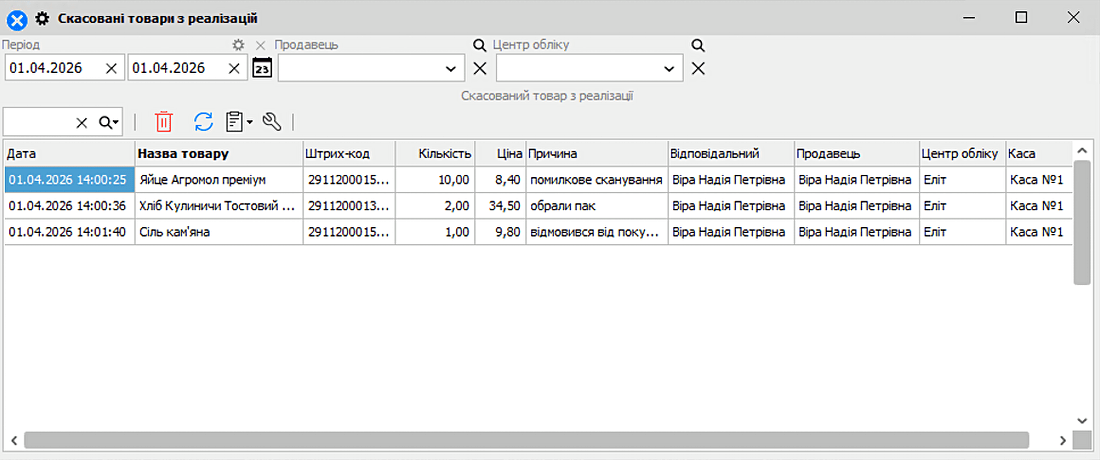The height and width of the screenshot is (460, 1100).
Task: Open the search options dropdown magnifier
Action: [x=108, y=122]
